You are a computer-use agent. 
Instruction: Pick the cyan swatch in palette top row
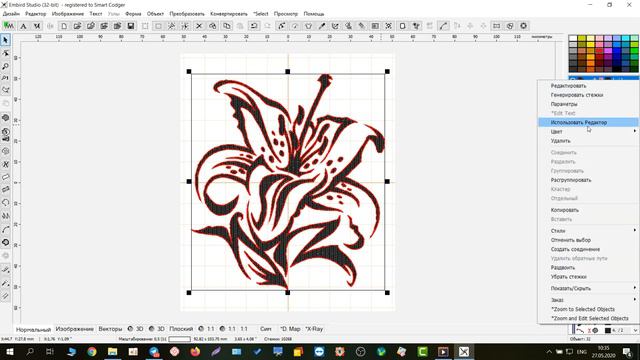tap(626, 38)
